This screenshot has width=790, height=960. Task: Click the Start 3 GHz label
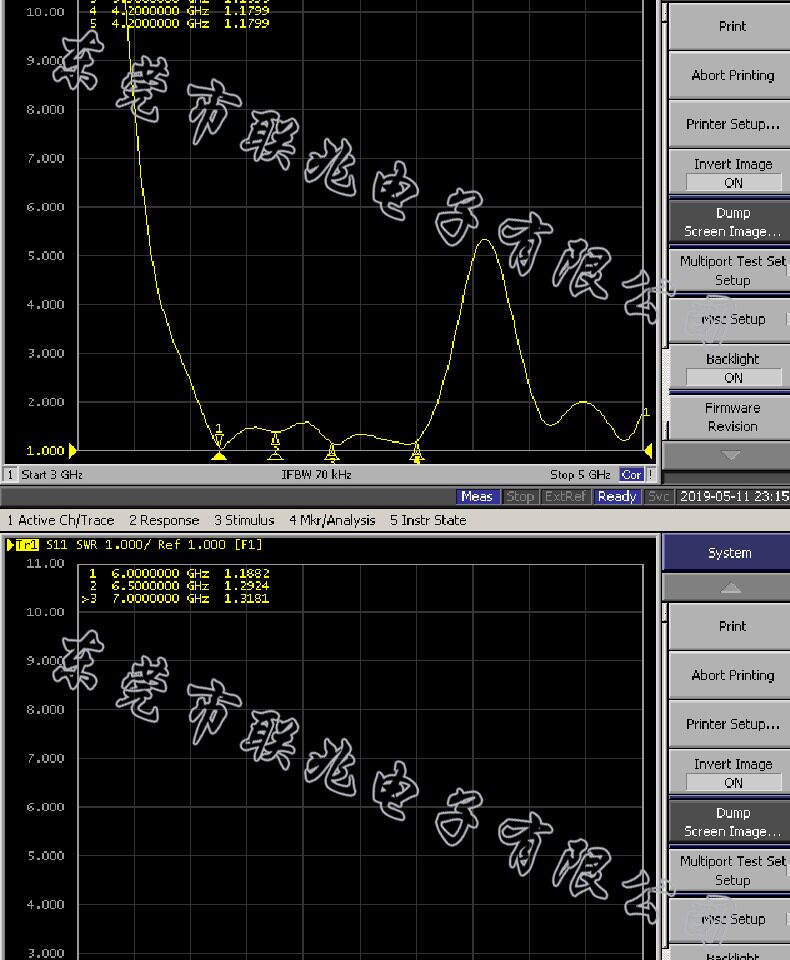coord(52,474)
